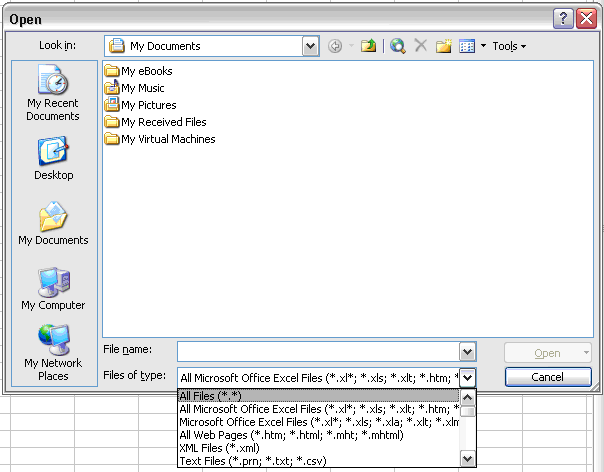Open the Tools menu
The image size is (604, 472).
click(x=508, y=46)
